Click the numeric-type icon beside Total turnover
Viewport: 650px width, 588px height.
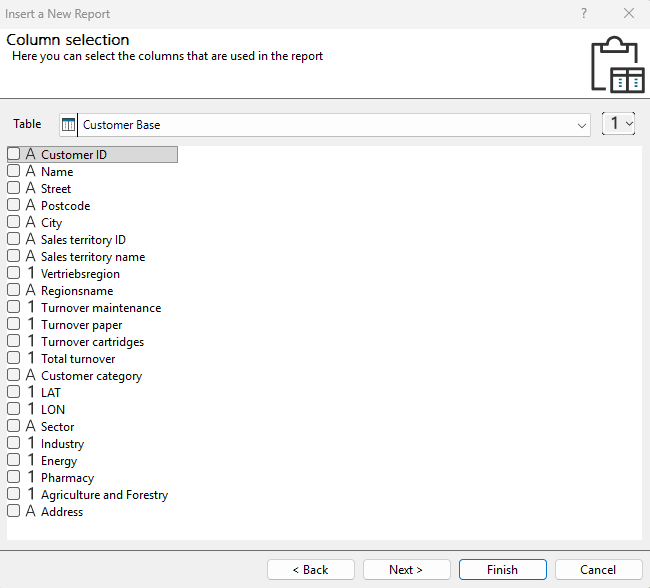[31, 358]
